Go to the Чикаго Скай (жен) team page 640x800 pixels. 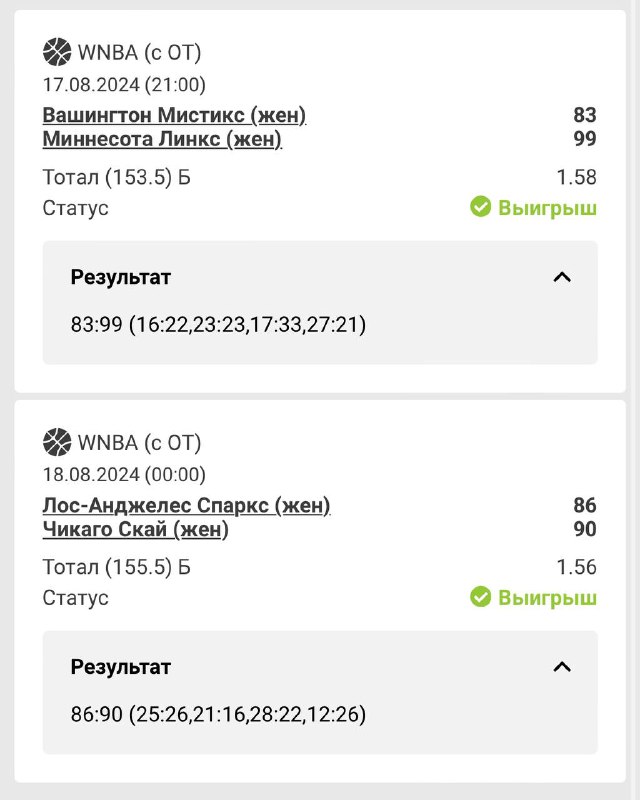pyautogui.click(x=135, y=529)
